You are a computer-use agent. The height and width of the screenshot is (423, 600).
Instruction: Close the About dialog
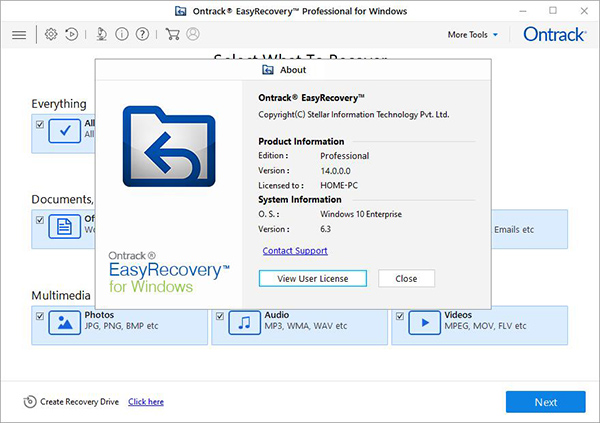[406, 278]
